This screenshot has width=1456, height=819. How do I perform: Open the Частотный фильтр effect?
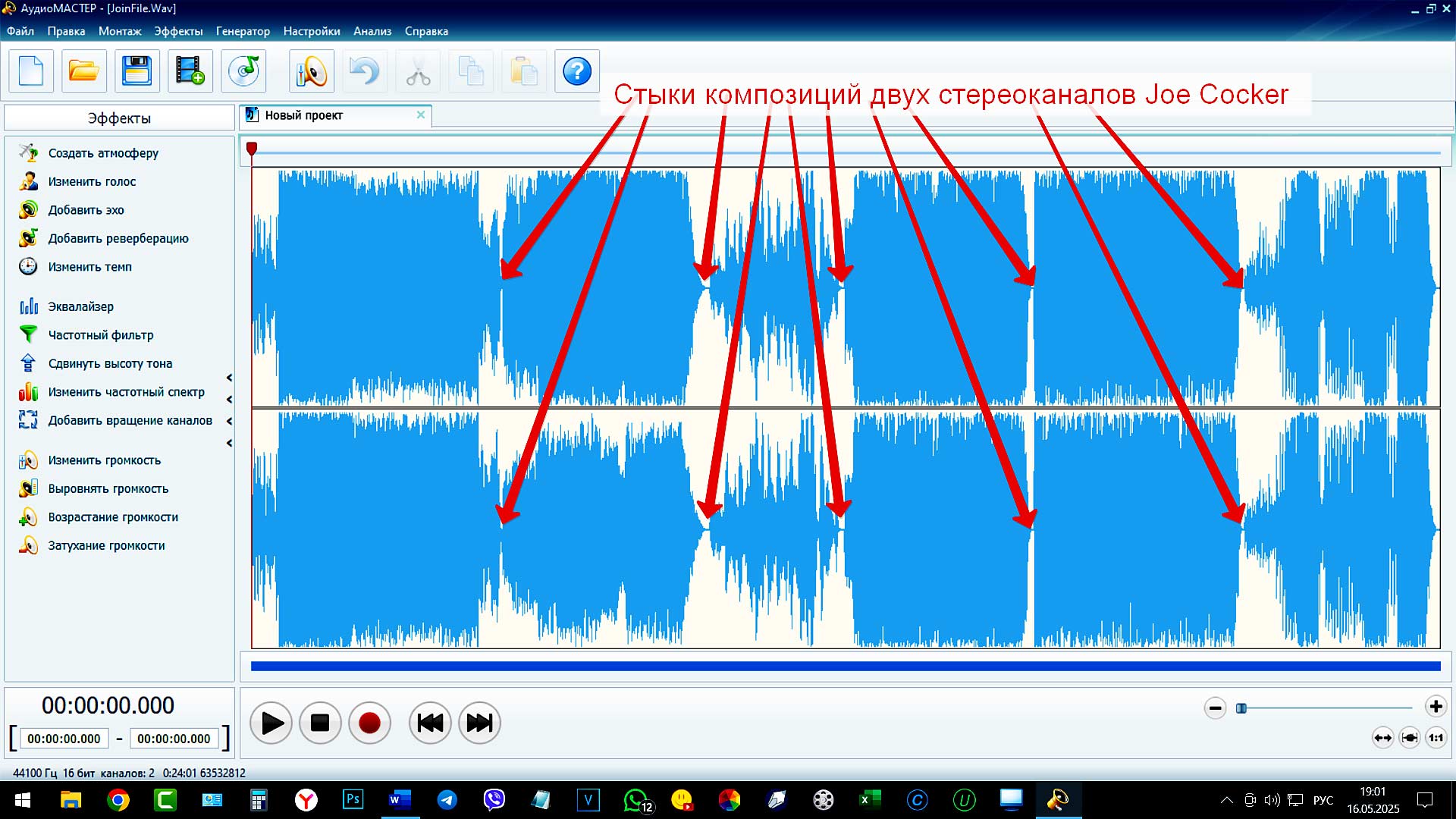tap(100, 335)
